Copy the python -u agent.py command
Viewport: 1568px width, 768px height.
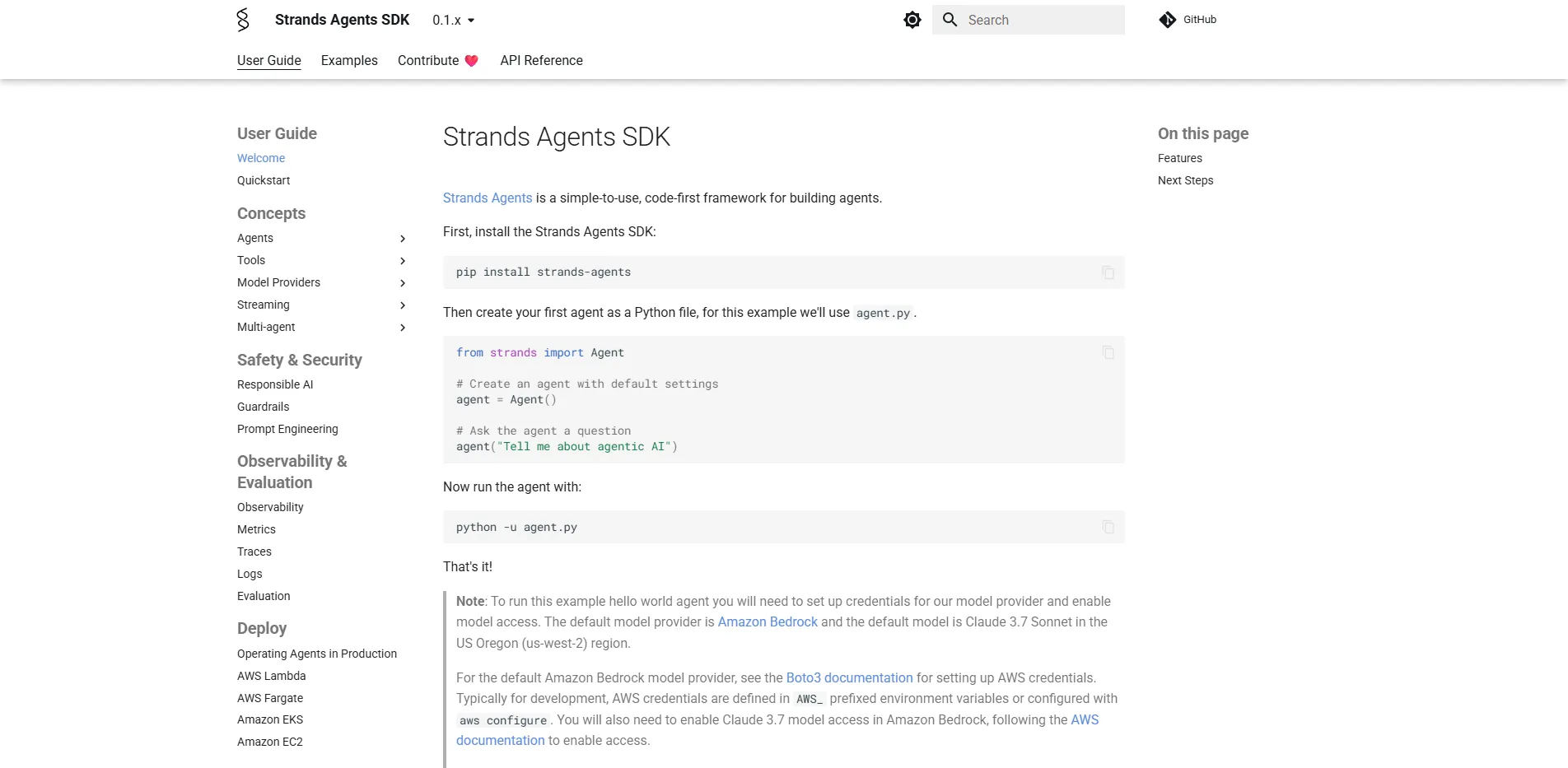point(1108,527)
